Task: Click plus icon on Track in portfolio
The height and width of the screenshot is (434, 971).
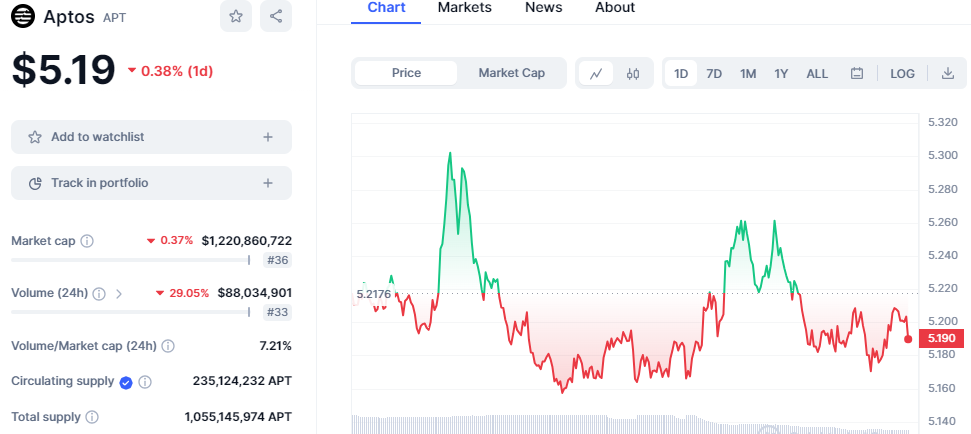Action: 268,183
